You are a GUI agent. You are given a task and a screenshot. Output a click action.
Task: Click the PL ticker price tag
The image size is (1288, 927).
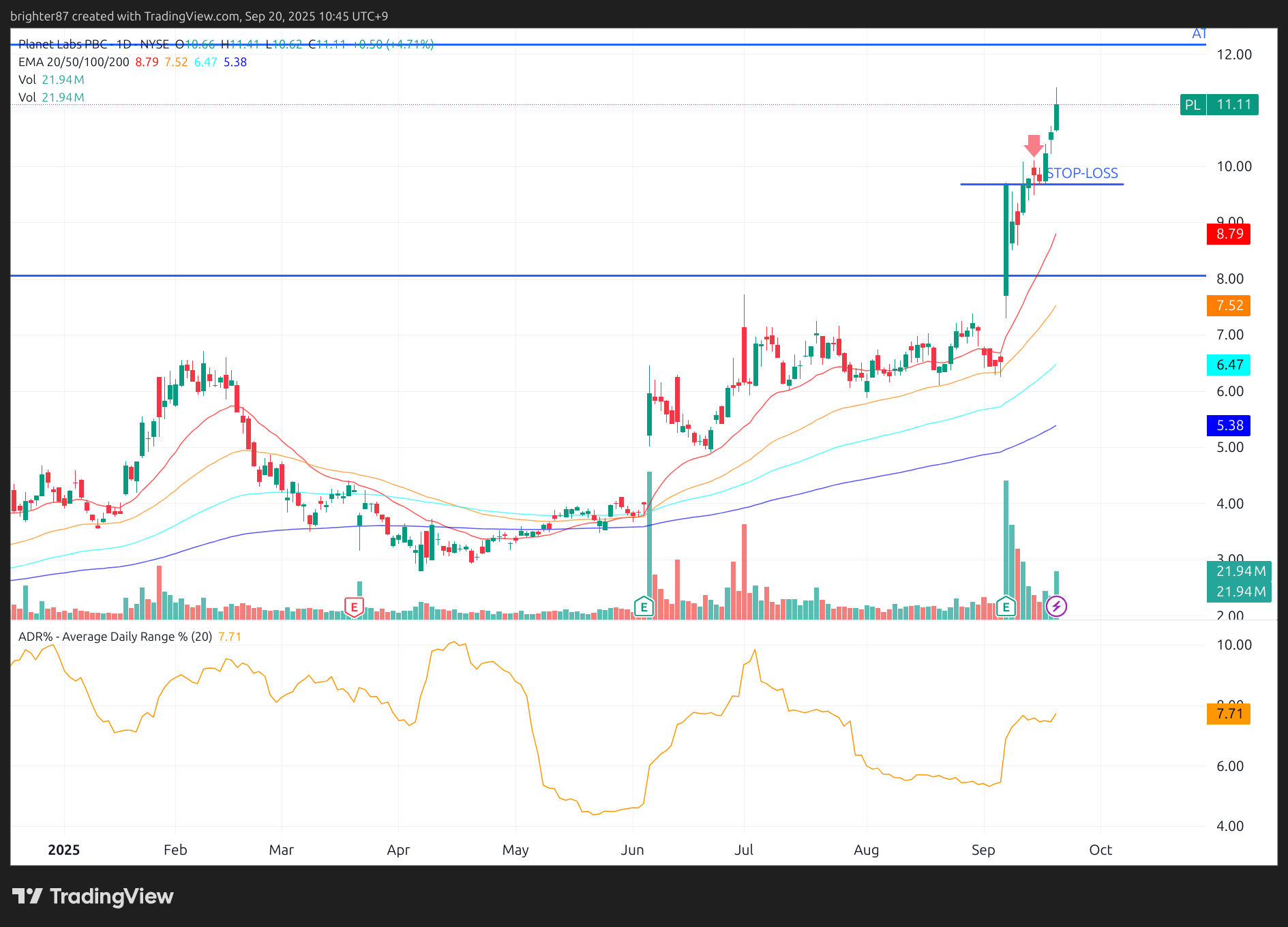coord(1218,105)
